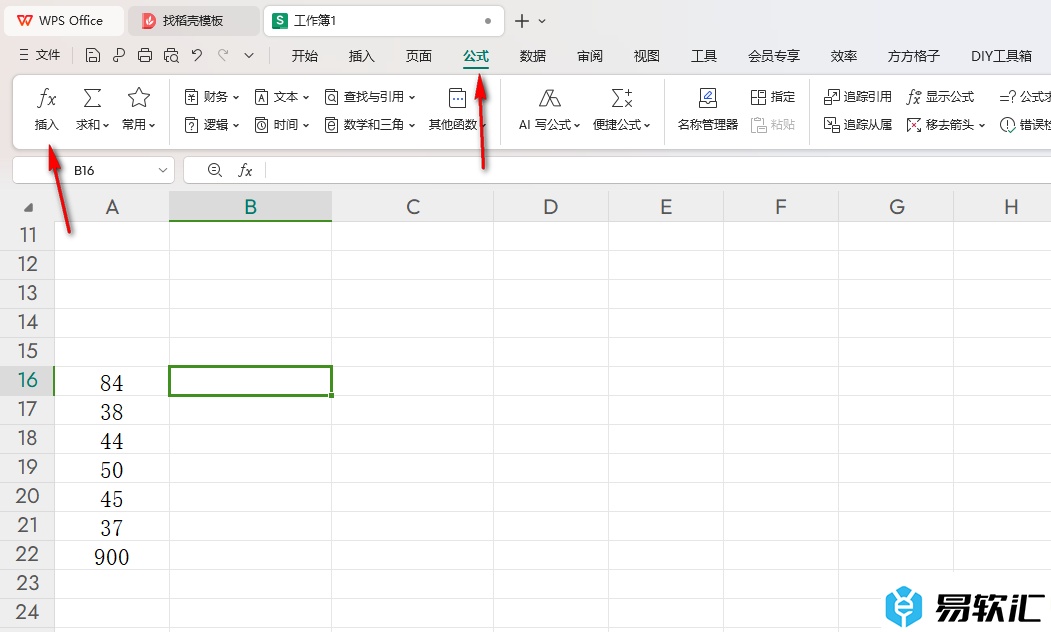The height and width of the screenshot is (632, 1051).
Task: Click the save icon in quick toolbar
Action: click(93, 56)
